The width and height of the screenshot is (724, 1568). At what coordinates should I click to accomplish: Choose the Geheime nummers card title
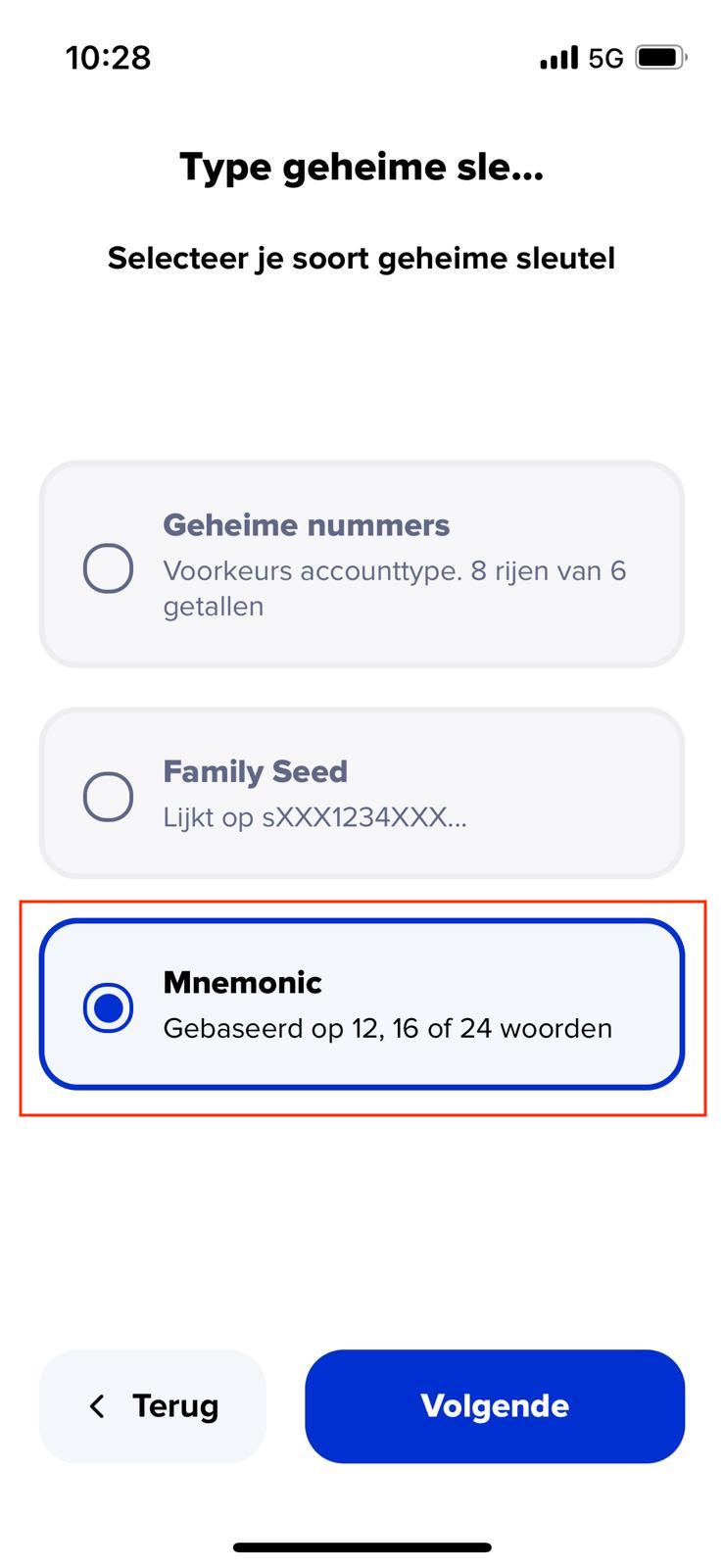(x=307, y=525)
